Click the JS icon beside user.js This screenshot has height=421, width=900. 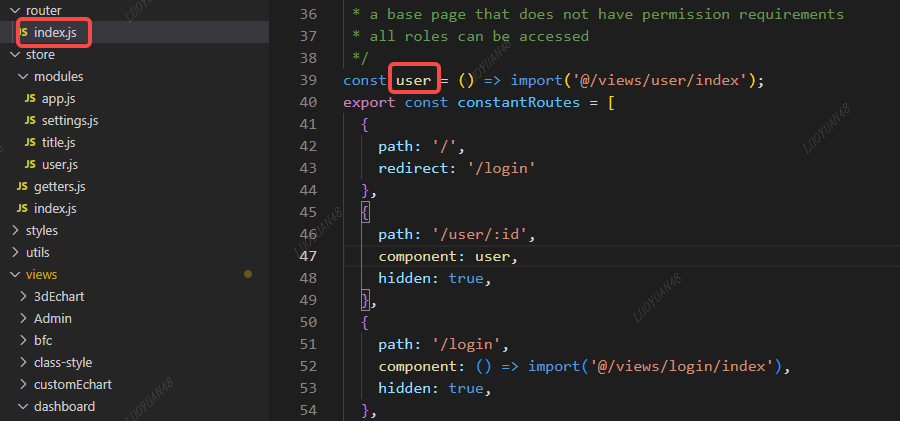pyautogui.click(x=30, y=165)
